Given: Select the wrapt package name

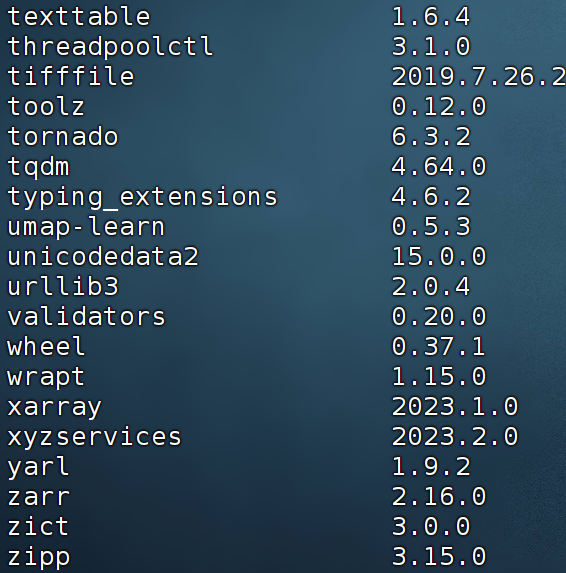Looking at the screenshot, I should point(46,377).
